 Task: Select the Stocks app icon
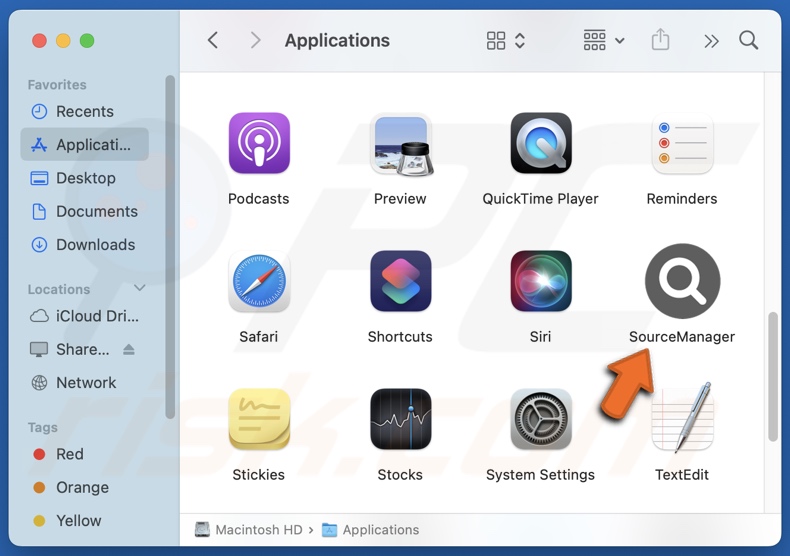point(401,419)
